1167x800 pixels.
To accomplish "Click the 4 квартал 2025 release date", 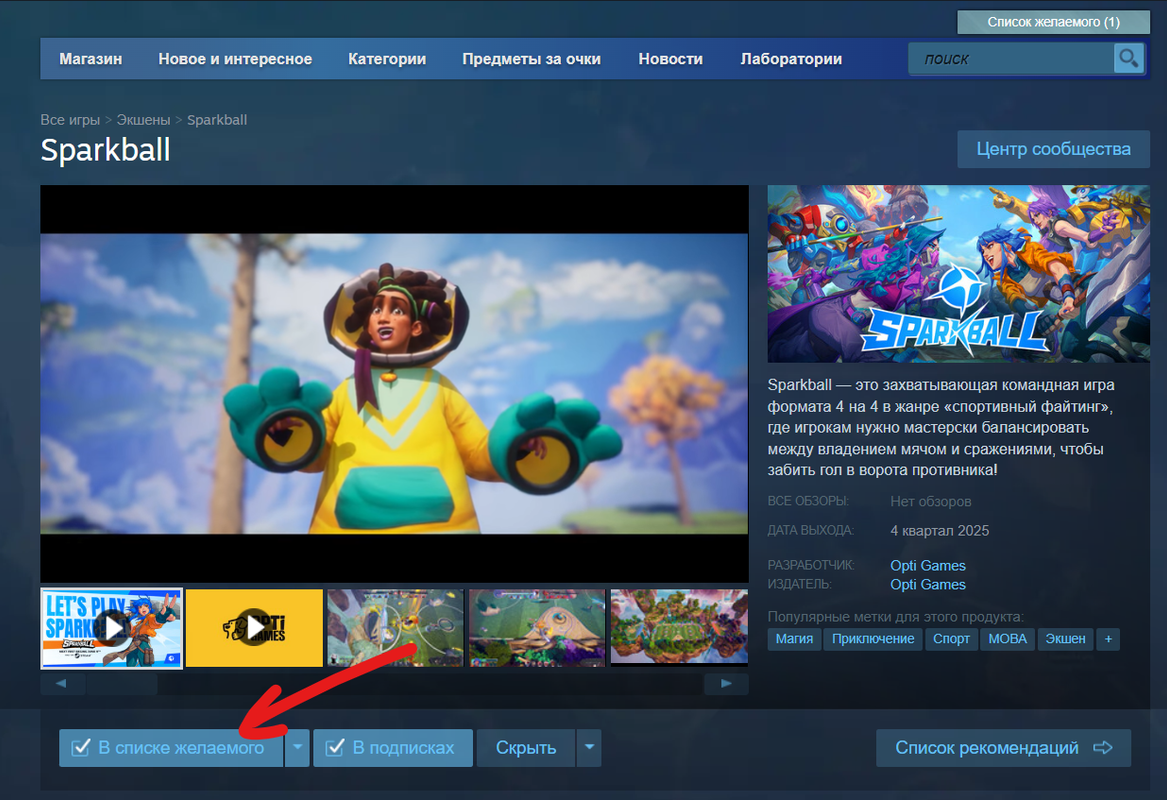I will click(x=939, y=531).
